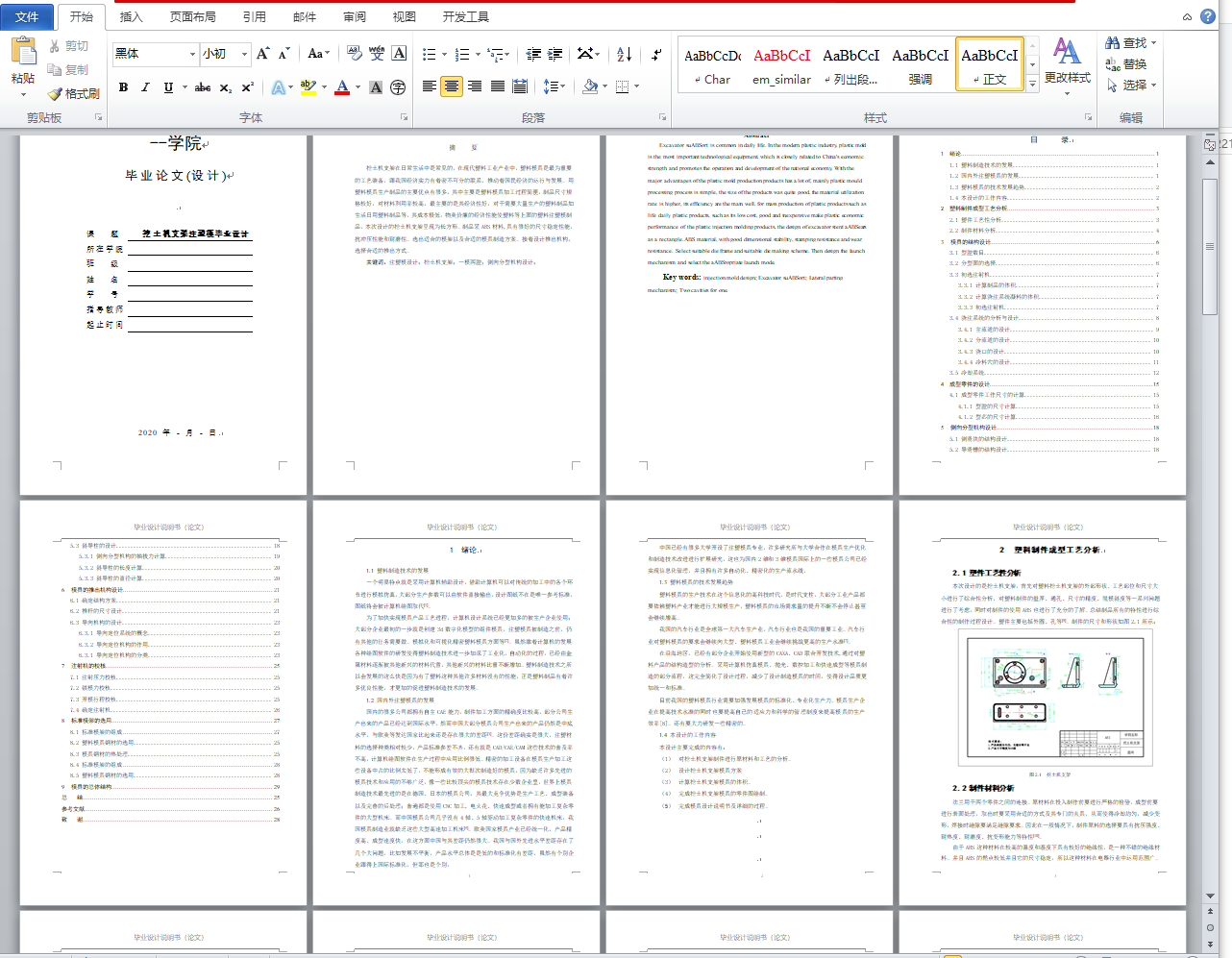The image size is (1232, 958).
Task: Click the Replace icon
Action: coord(1113,64)
